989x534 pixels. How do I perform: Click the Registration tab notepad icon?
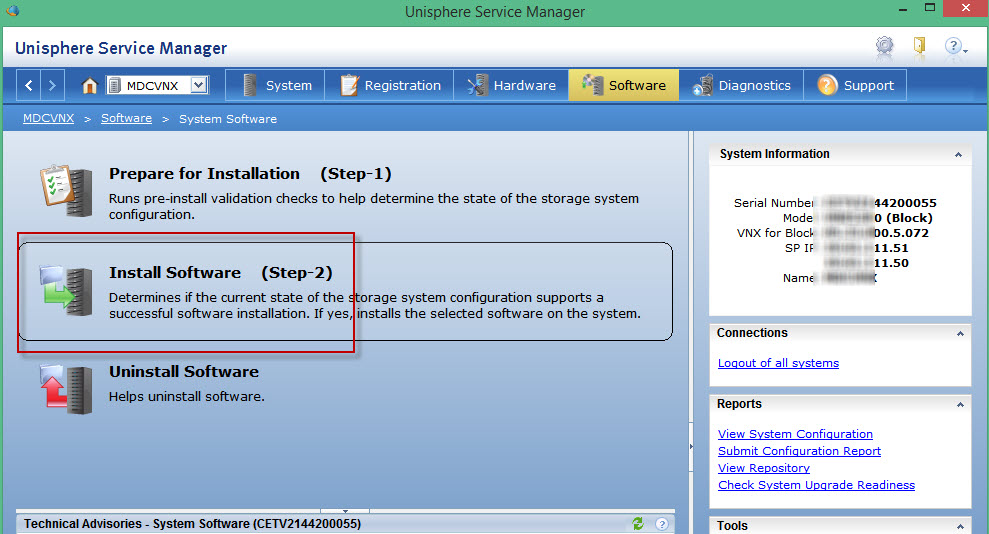[349, 85]
